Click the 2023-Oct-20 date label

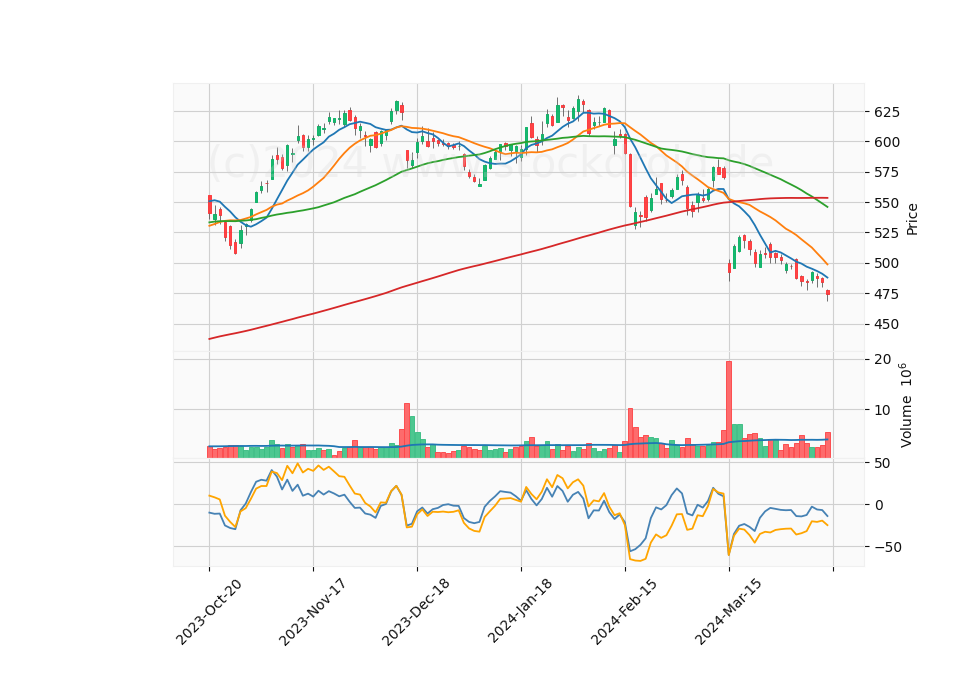tap(209, 612)
